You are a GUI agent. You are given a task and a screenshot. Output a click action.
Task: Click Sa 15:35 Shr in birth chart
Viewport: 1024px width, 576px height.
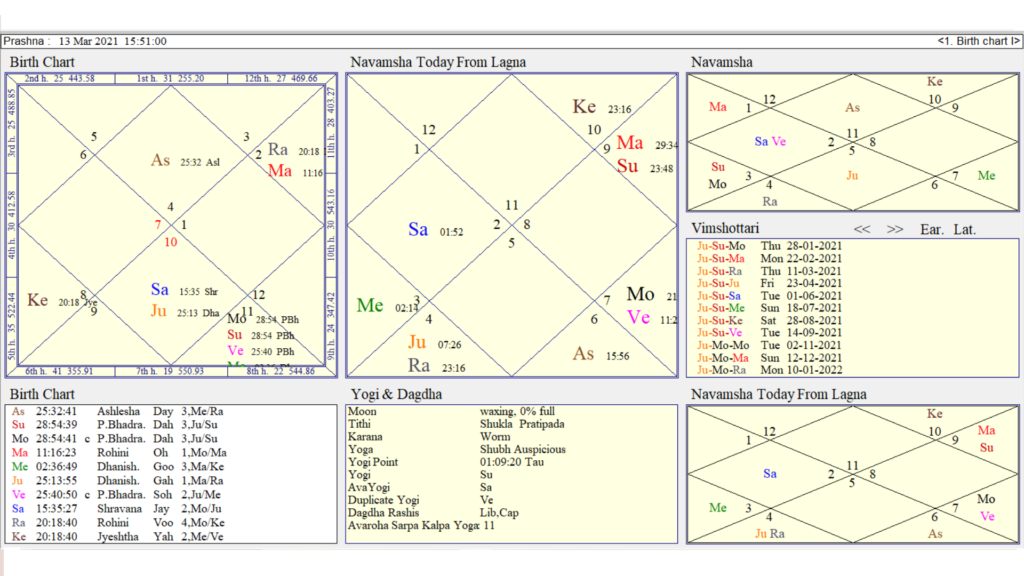(184, 291)
